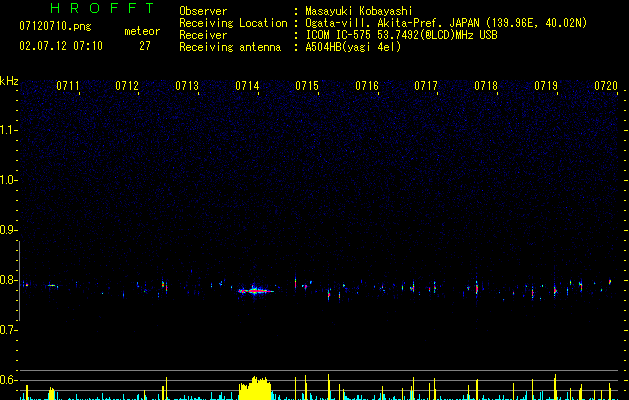Click the long bright meteor echo near 0714

click(x=255, y=291)
